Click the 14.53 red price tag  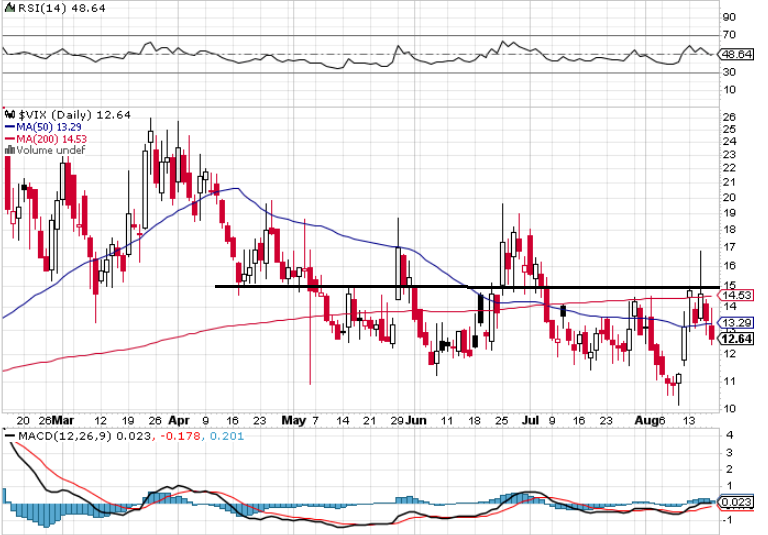[x=735, y=295]
